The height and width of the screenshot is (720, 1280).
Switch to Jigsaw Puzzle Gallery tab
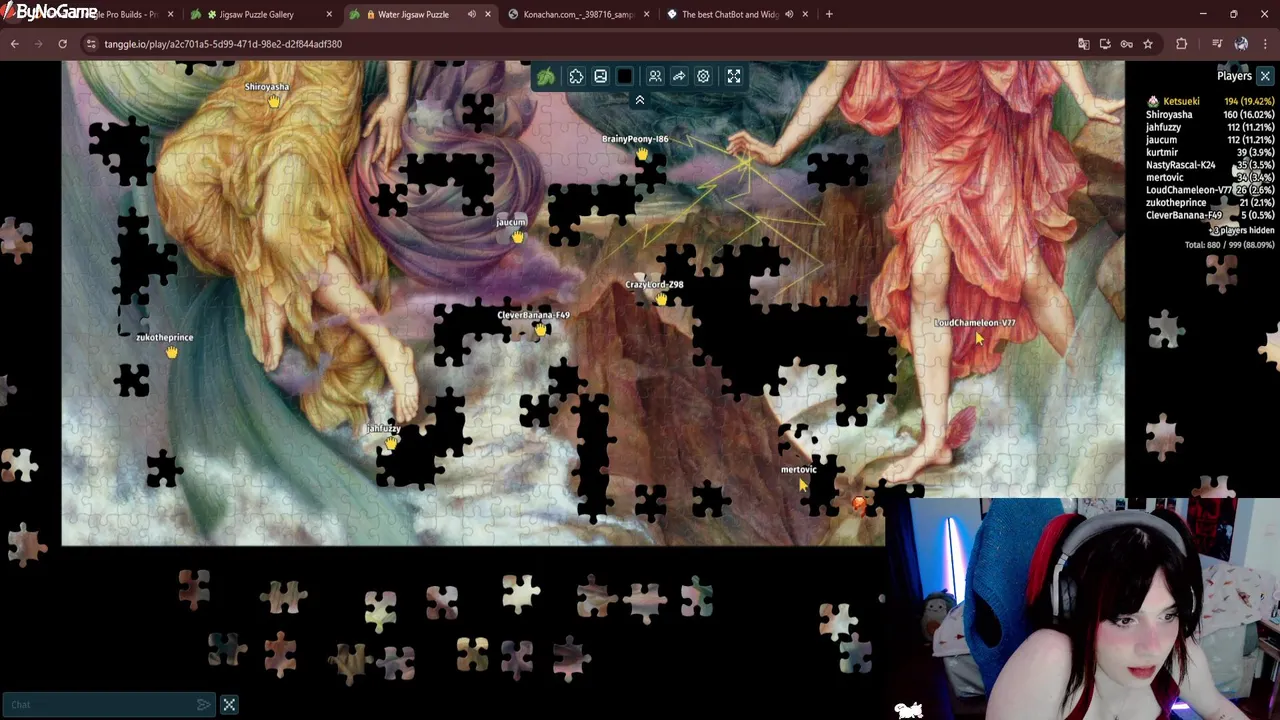[257, 14]
